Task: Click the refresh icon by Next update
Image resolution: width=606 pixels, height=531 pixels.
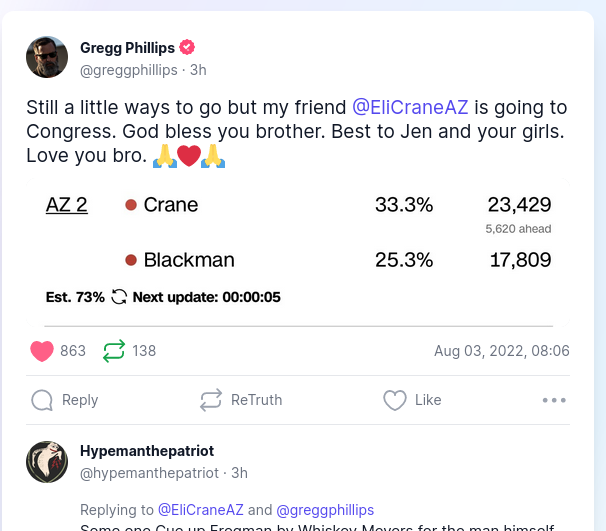Action: click(x=119, y=297)
